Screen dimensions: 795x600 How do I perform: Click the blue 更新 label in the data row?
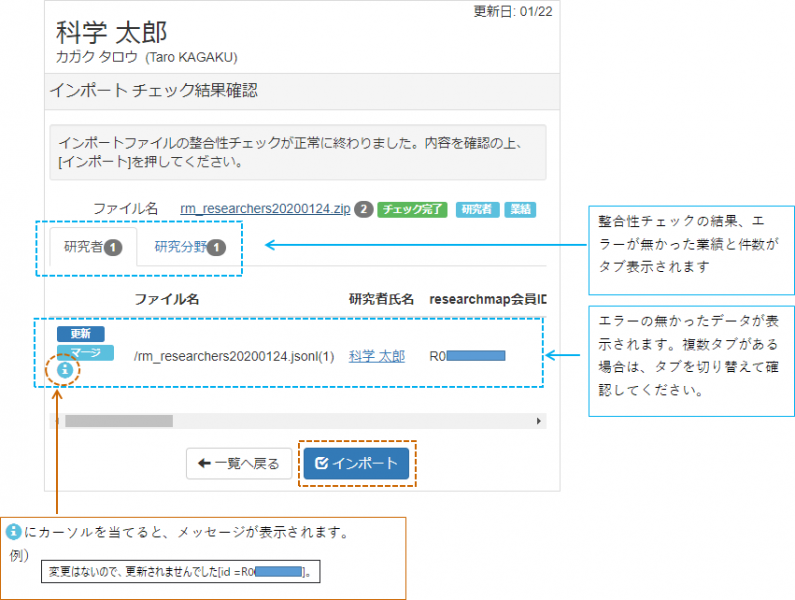(80, 334)
